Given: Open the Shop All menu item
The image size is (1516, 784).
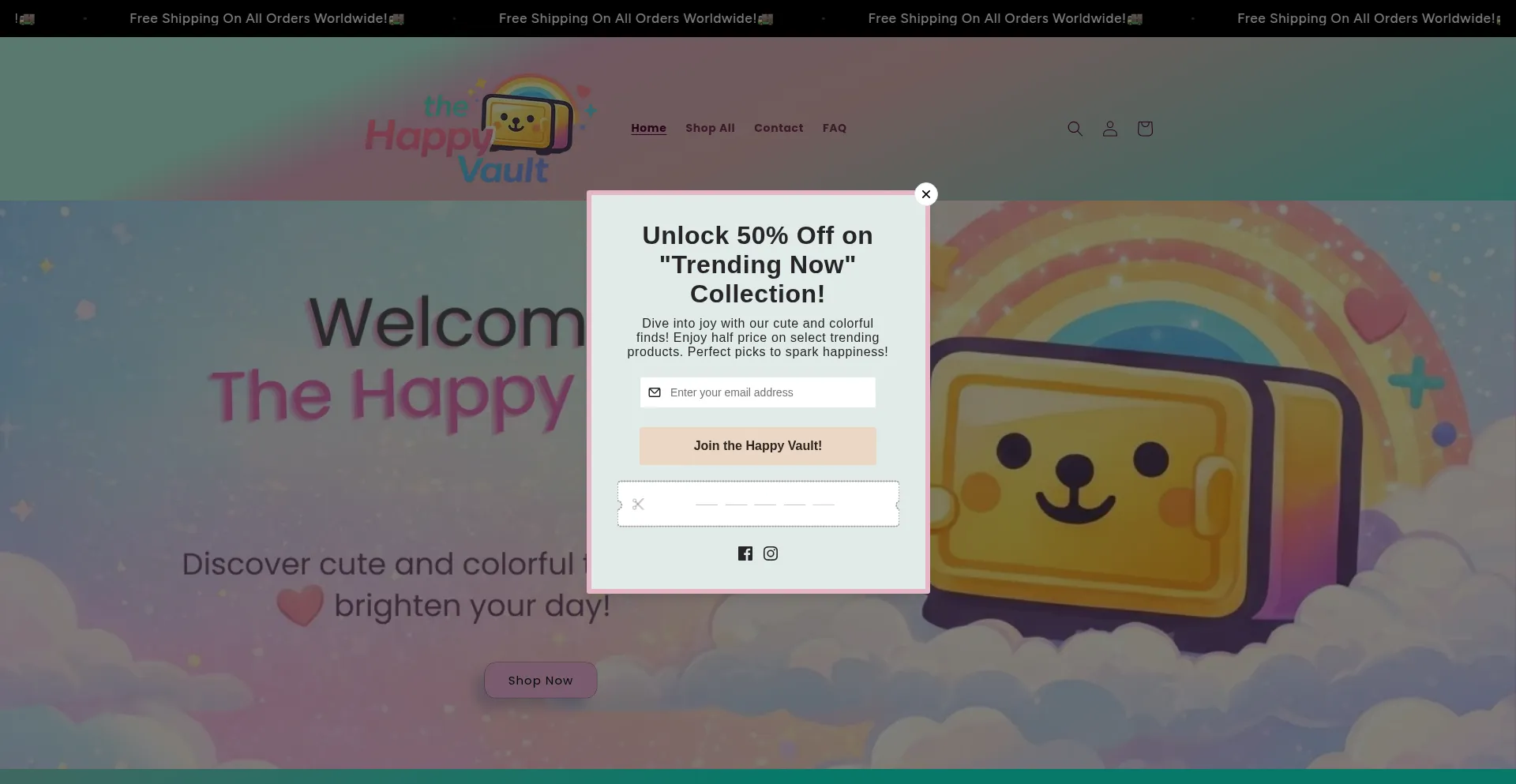Looking at the screenshot, I should 710,128.
